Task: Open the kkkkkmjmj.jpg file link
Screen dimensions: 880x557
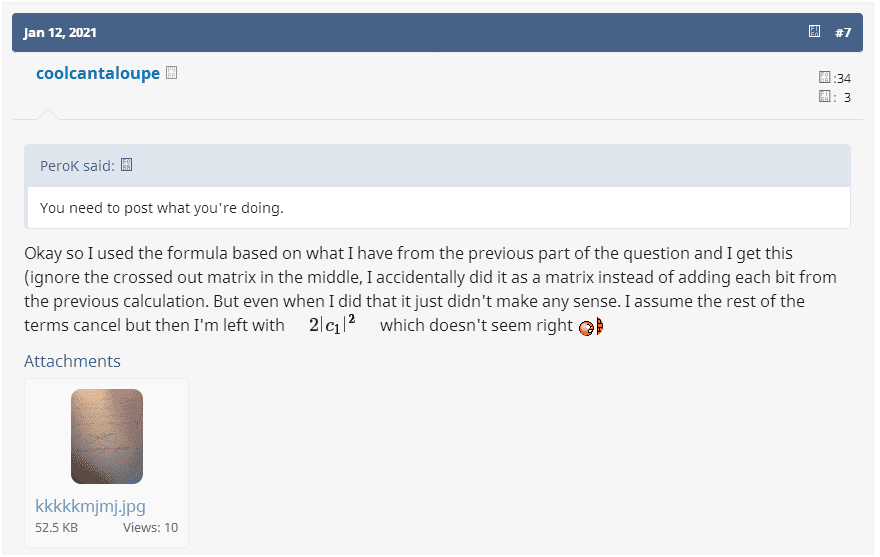Action: coord(90,506)
